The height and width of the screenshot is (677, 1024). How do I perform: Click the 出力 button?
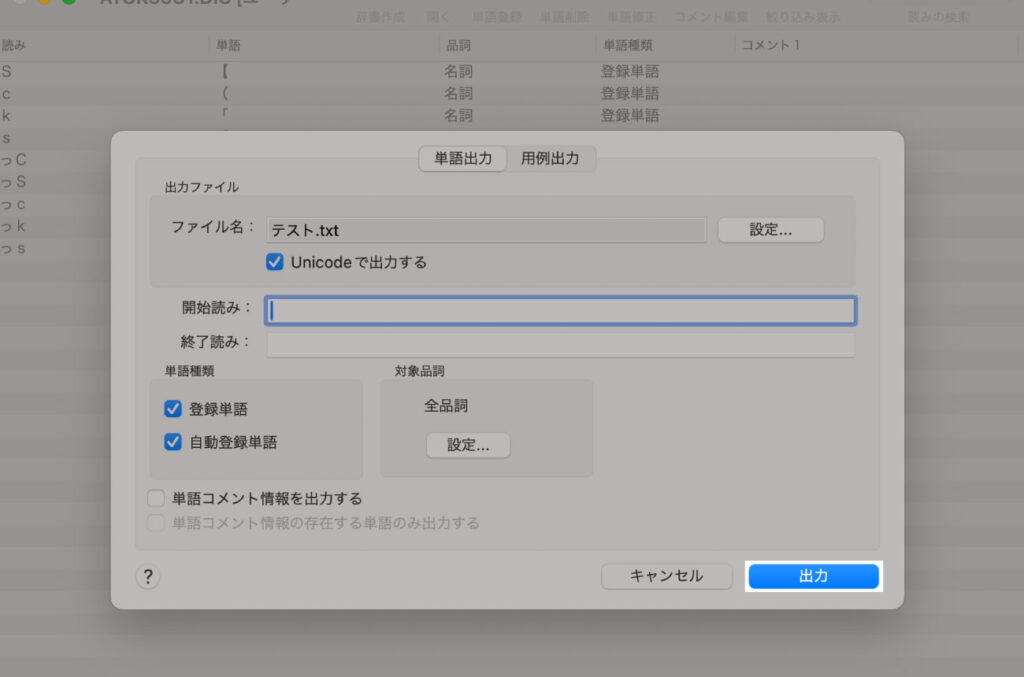pyautogui.click(x=813, y=576)
